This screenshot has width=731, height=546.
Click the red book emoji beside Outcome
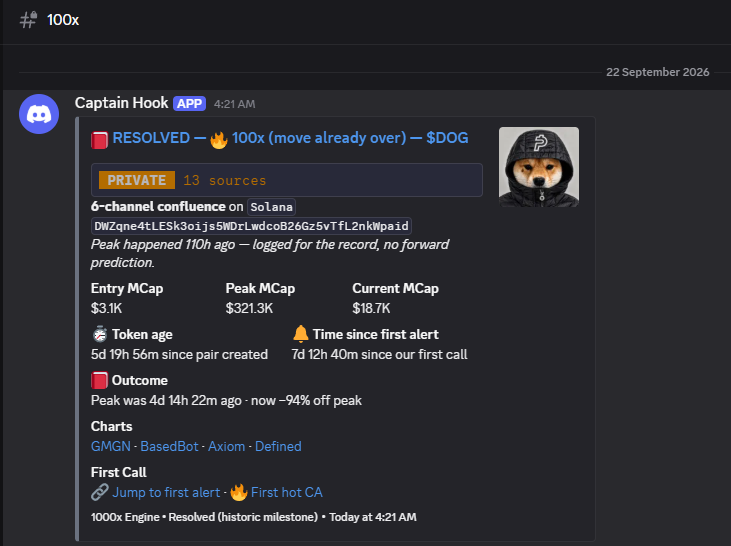tap(99, 380)
